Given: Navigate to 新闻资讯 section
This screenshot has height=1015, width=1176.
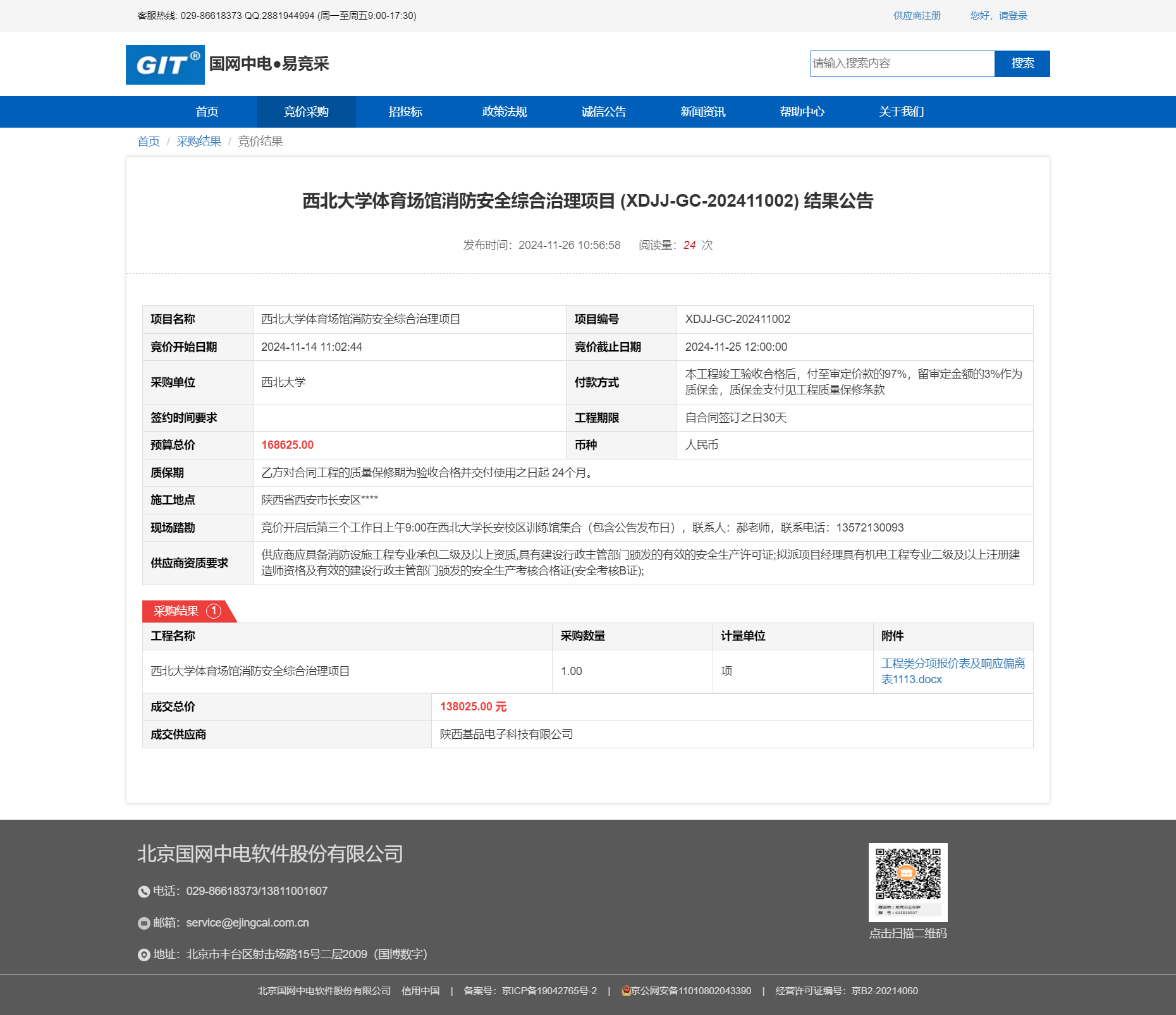Looking at the screenshot, I should 703,112.
